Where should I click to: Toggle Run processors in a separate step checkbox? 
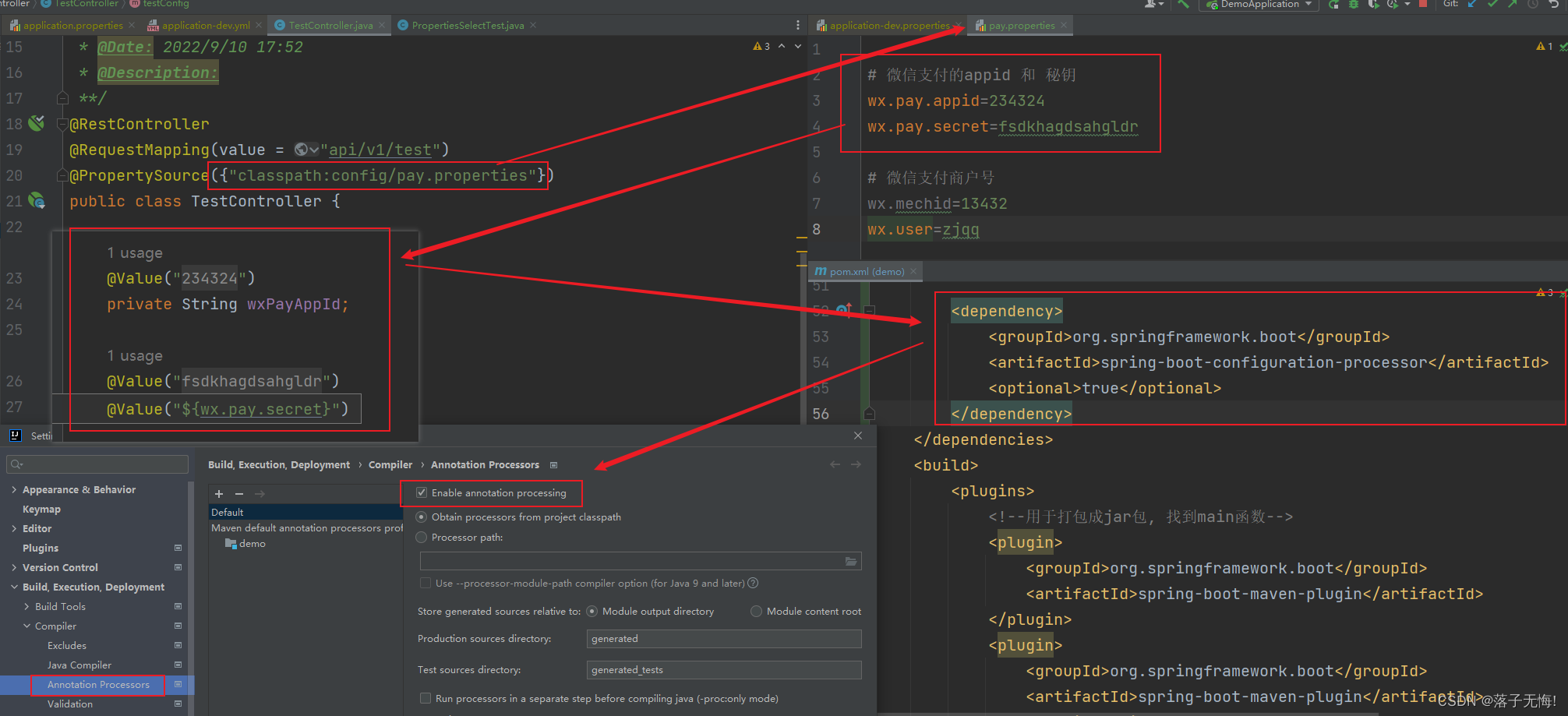click(426, 698)
